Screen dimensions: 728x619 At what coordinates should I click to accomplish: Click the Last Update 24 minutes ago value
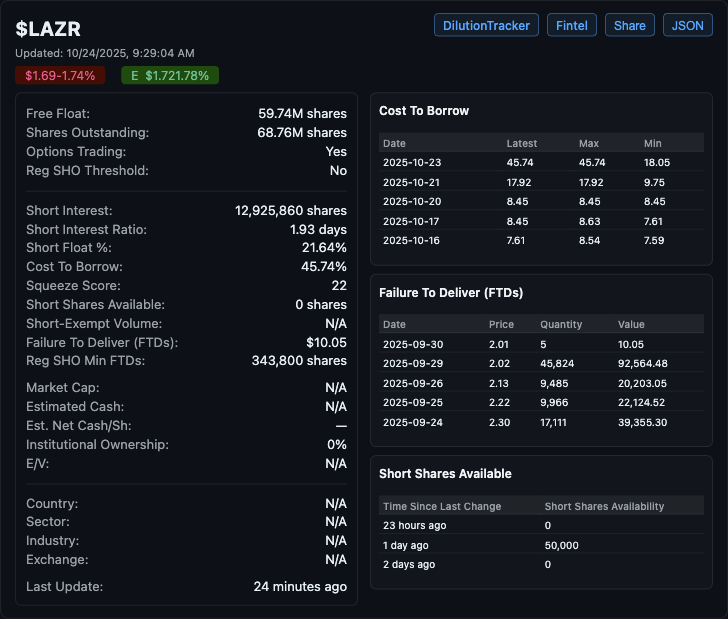(x=300, y=586)
